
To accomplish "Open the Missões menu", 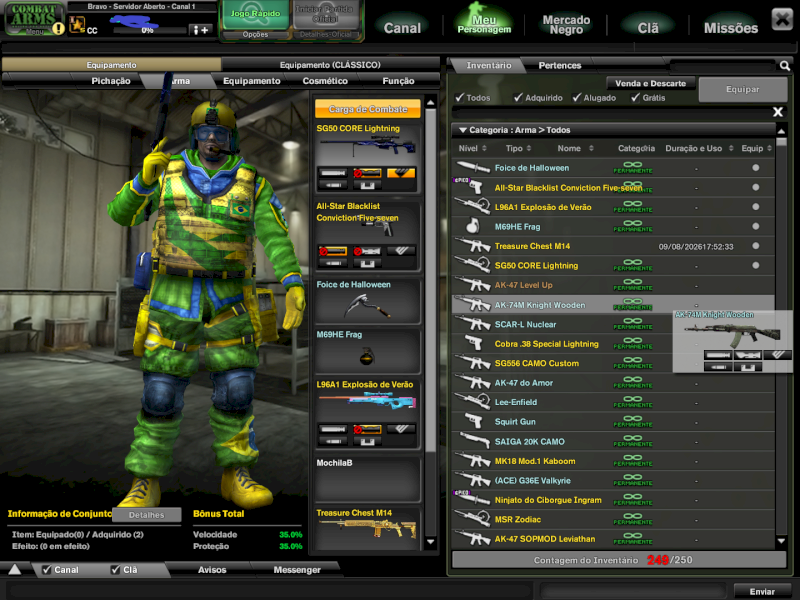I will (x=731, y=28).
